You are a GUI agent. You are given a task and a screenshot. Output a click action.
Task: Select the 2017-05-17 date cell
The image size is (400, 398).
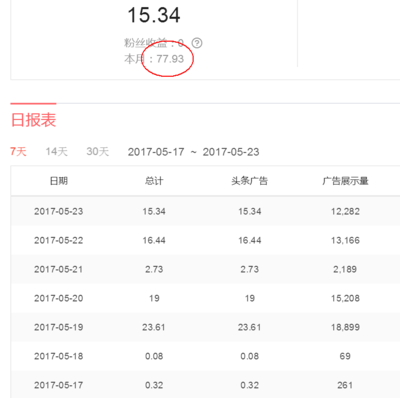pyautogui.click(x=59, y=385)
